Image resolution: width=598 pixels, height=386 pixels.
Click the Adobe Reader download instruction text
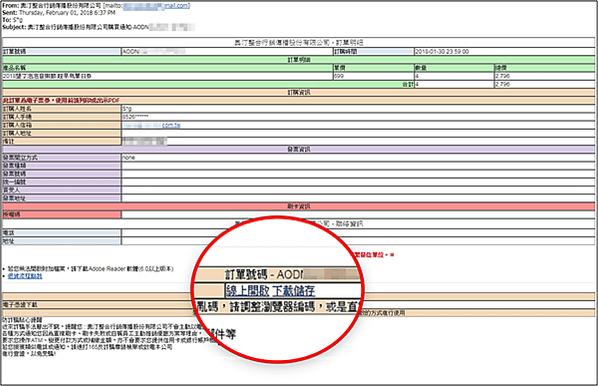(90, 269)
